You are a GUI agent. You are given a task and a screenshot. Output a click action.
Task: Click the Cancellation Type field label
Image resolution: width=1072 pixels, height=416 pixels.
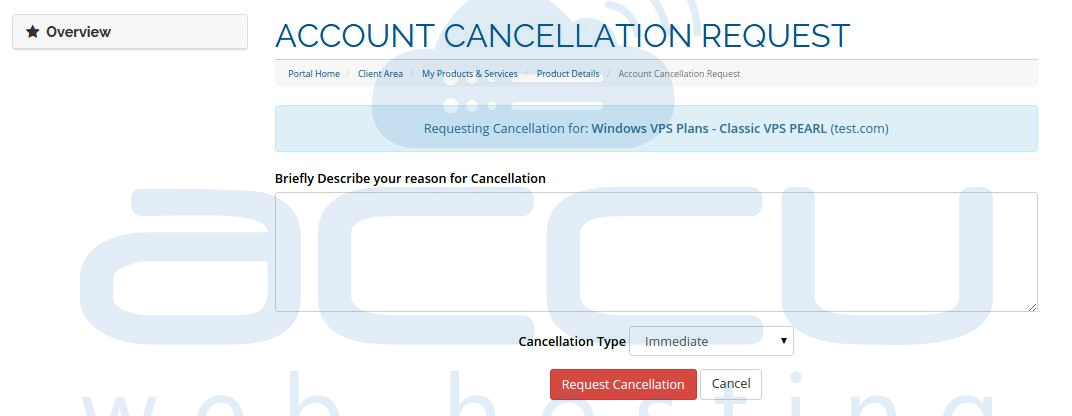[572, 341]
